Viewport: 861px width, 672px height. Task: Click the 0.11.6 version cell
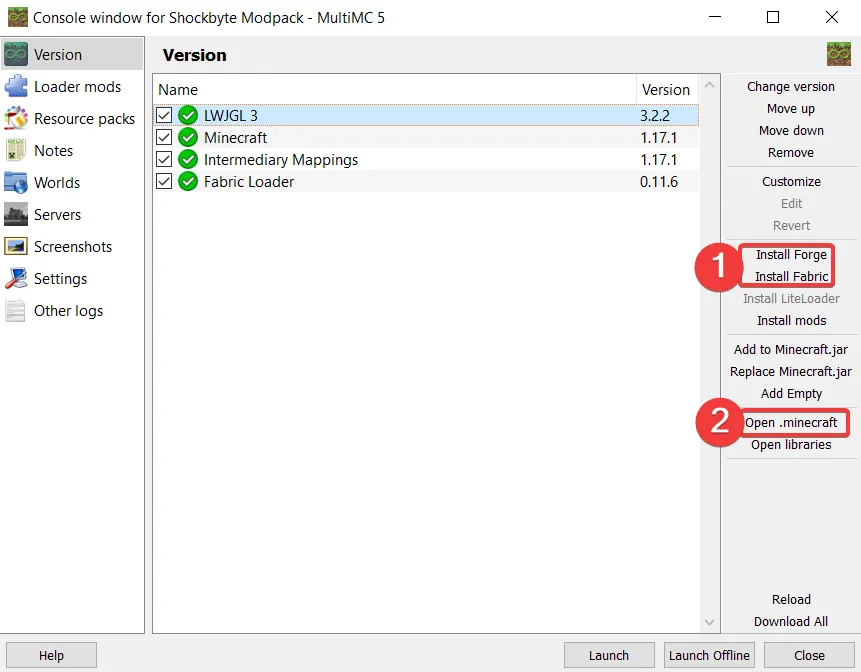[x=658, y=182]
